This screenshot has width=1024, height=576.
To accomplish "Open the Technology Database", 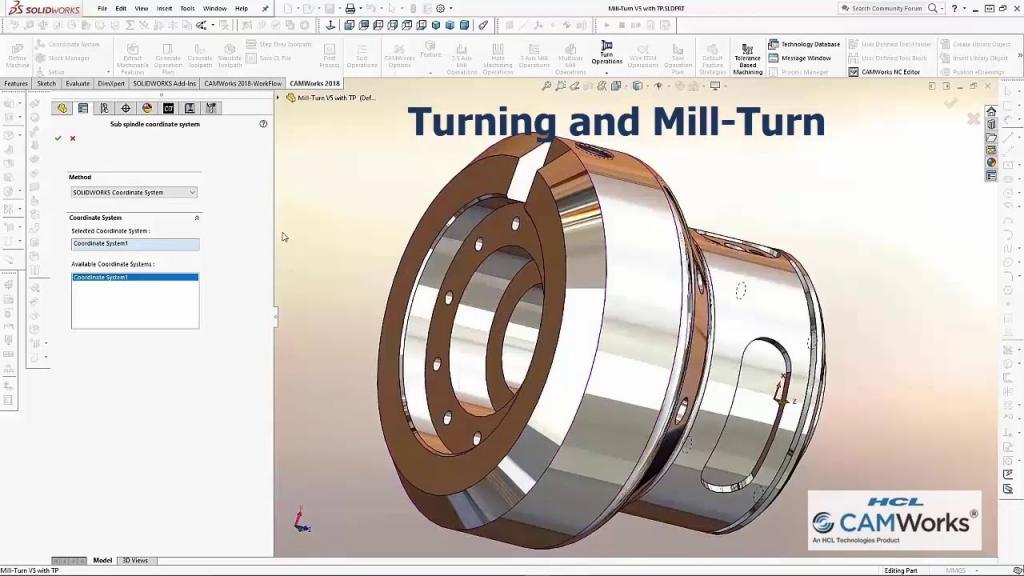I will (x=804, y=44).
